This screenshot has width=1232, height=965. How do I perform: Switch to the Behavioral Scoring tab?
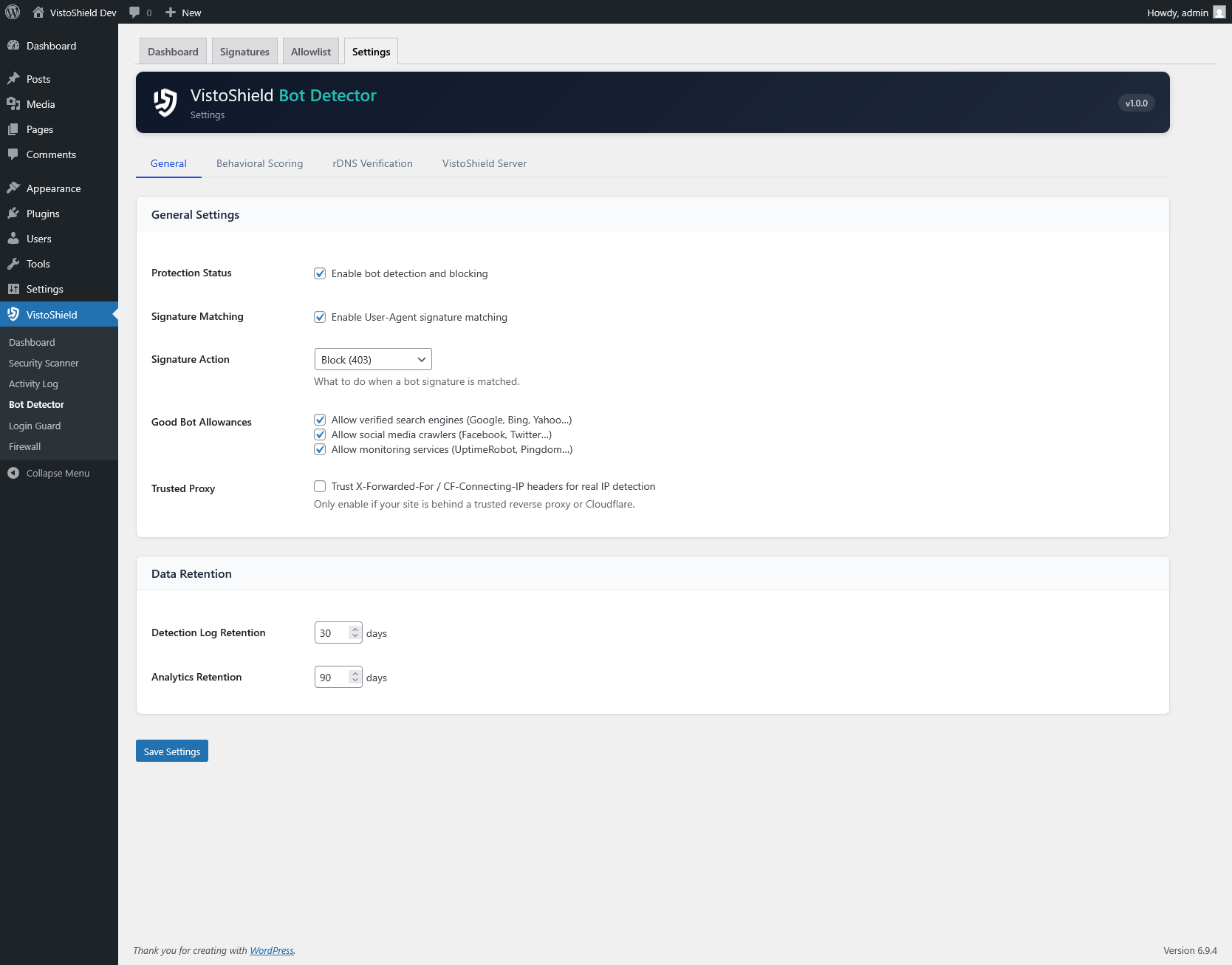(259, 163)
